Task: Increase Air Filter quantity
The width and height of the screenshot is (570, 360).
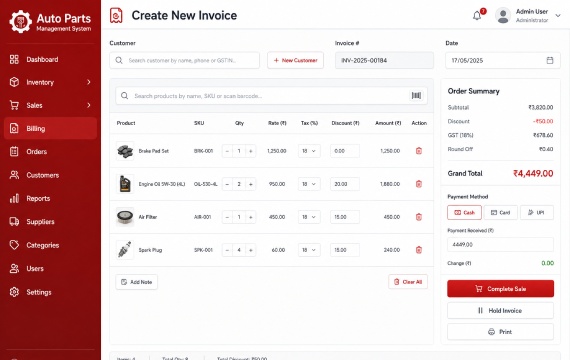Action: [250, 217]
